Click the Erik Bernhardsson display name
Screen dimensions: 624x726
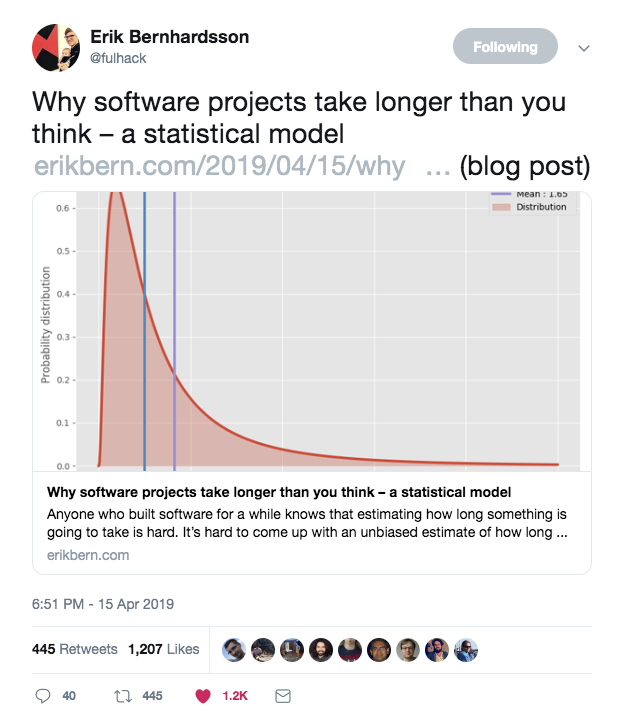point(169,37)
